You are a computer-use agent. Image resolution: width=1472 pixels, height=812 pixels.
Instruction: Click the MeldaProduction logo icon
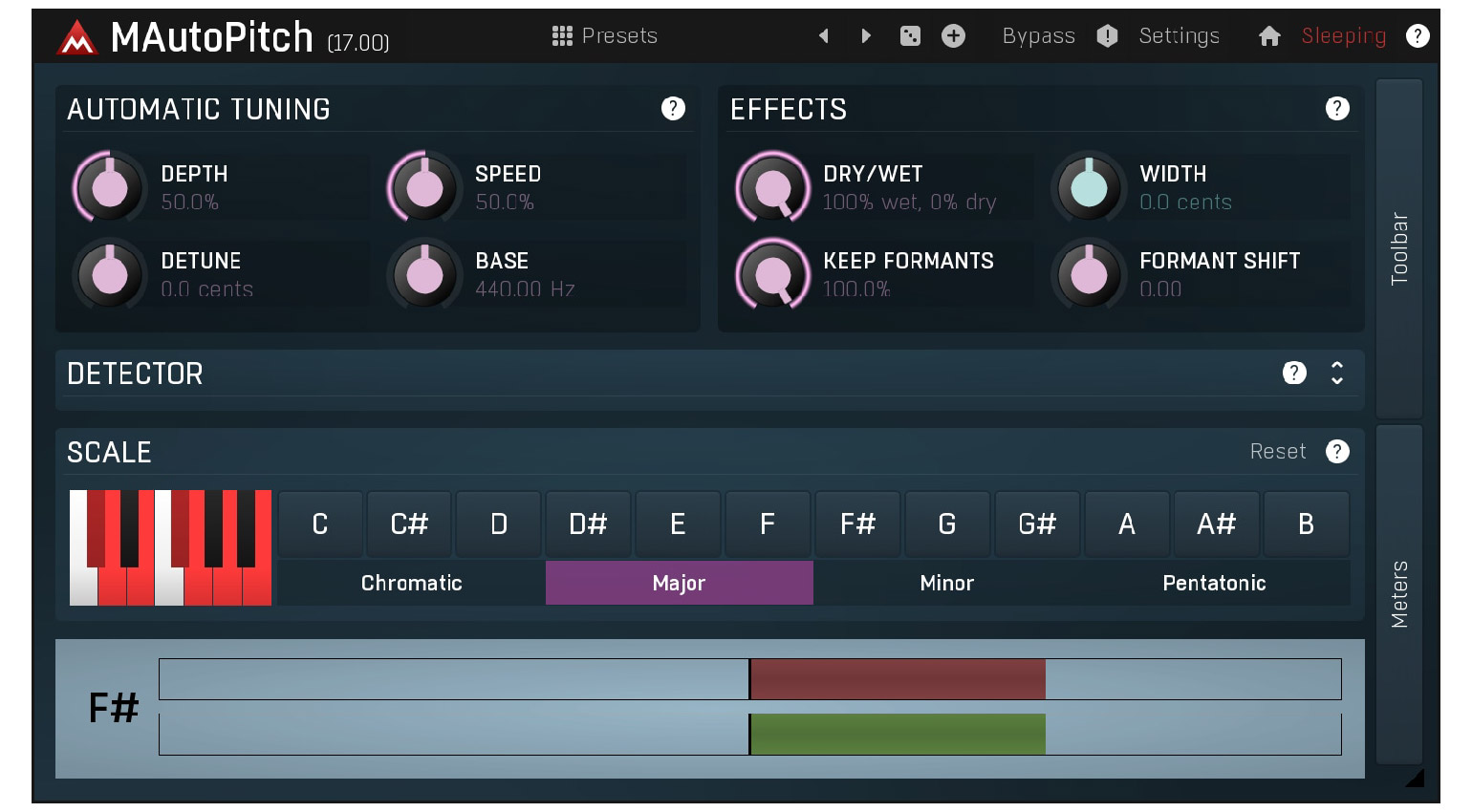coord(76,38)
